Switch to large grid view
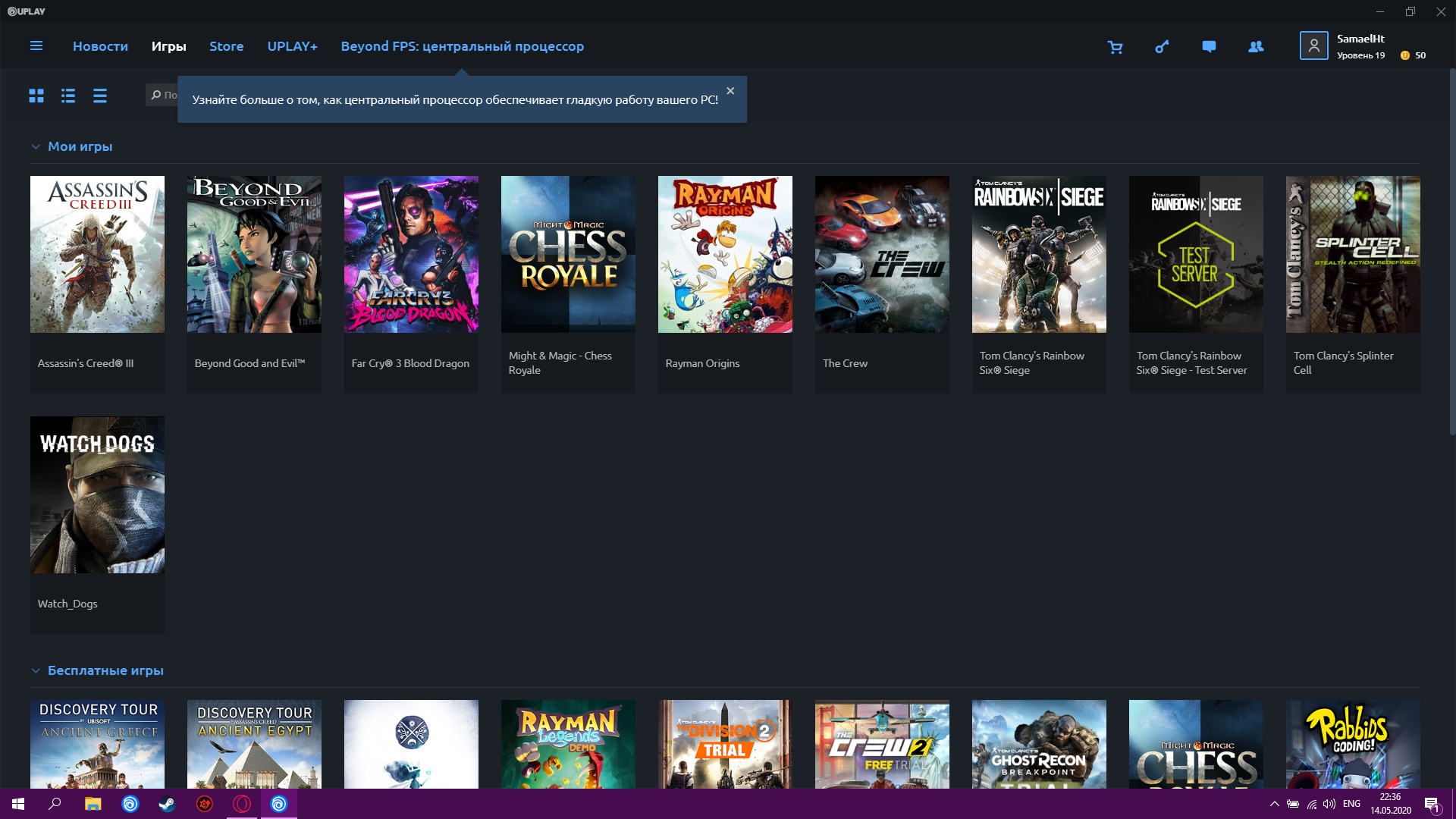Viewport: 1456px width, 819px height. coord(36,96)
